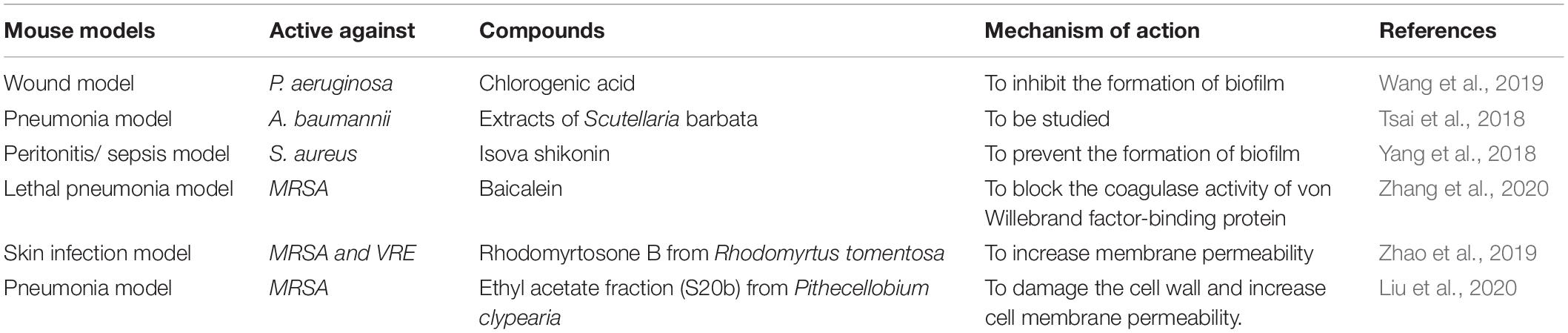Click the References column header

click(x=1437, y=30)
